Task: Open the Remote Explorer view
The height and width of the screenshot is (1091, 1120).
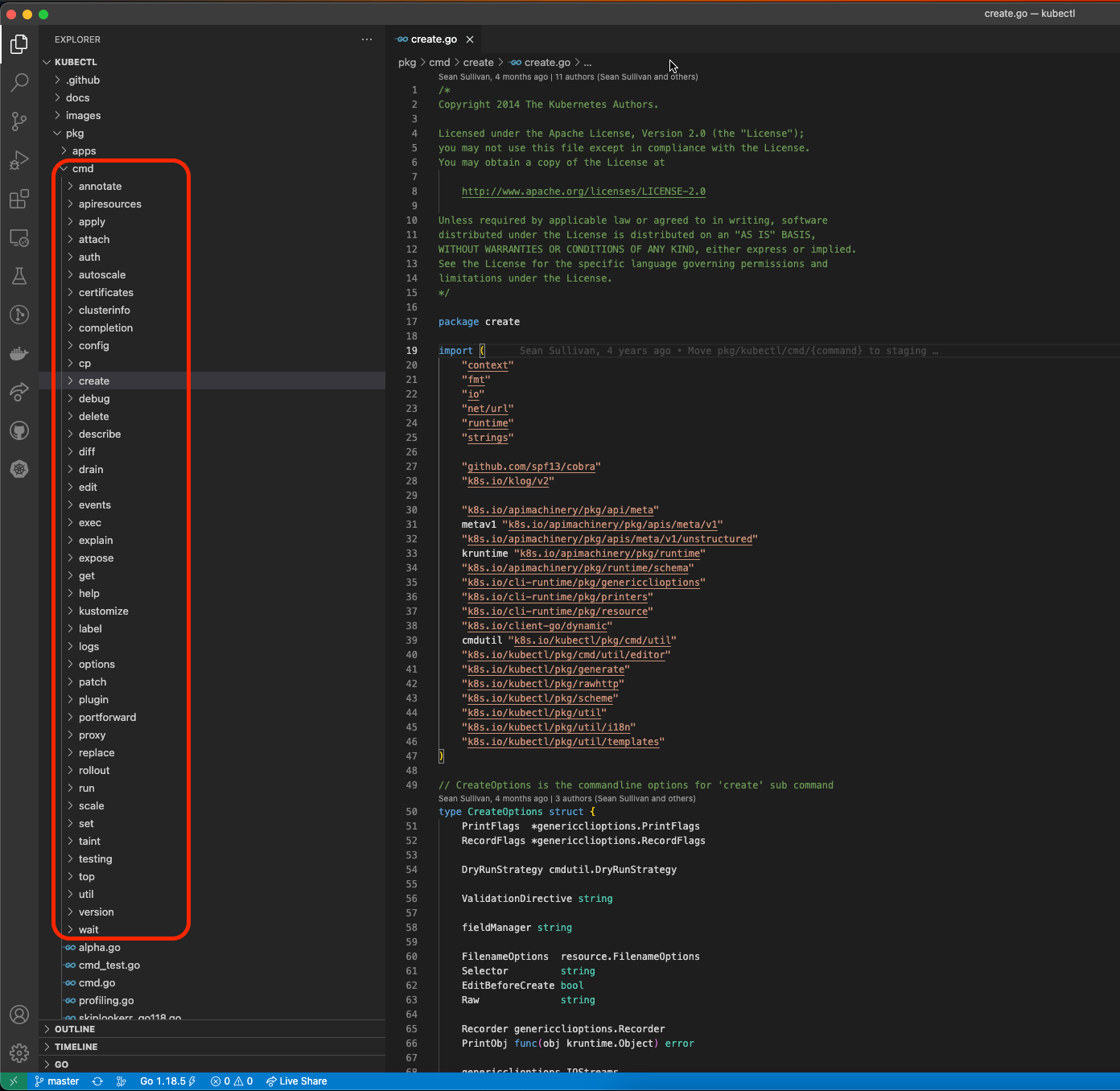Action: tap(19, 237)
